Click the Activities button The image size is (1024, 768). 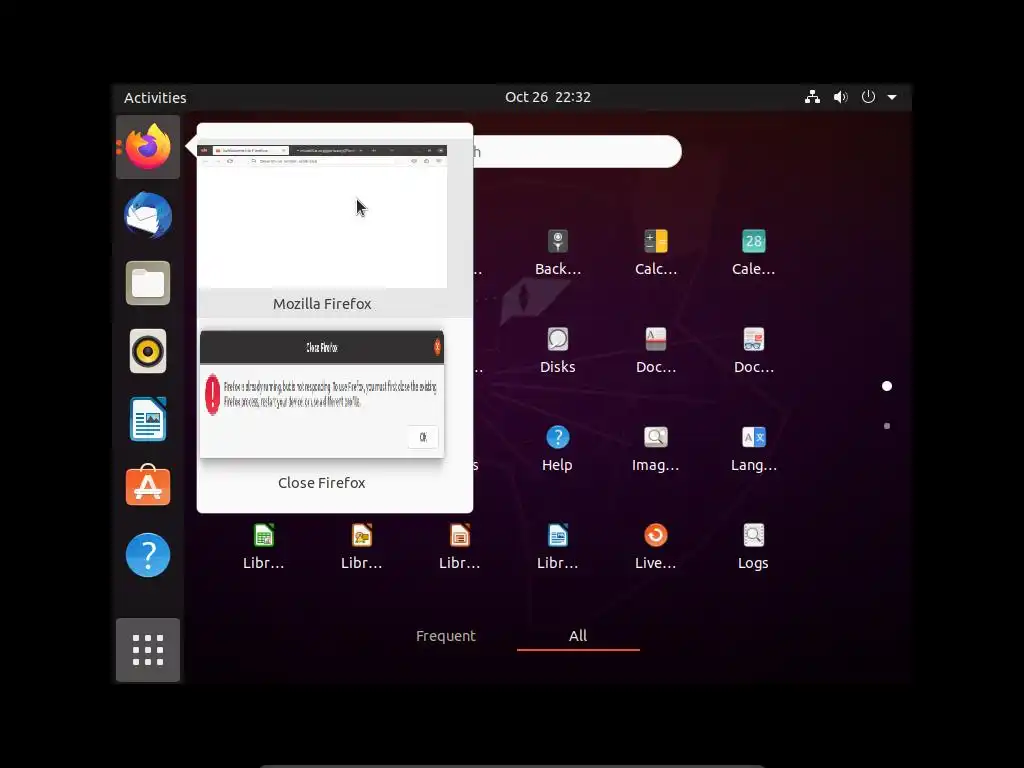(155, 97)
